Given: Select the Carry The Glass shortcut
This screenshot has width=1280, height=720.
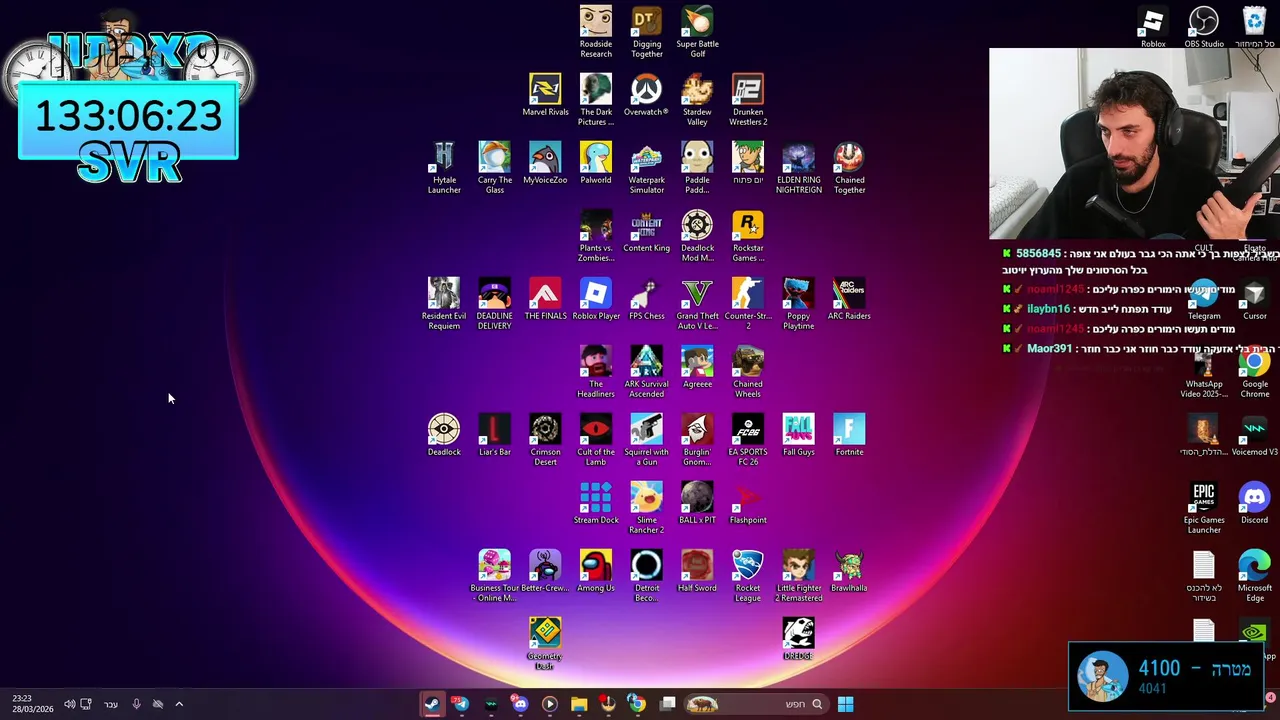Looking at the screenshot, I should coord(495,168).
